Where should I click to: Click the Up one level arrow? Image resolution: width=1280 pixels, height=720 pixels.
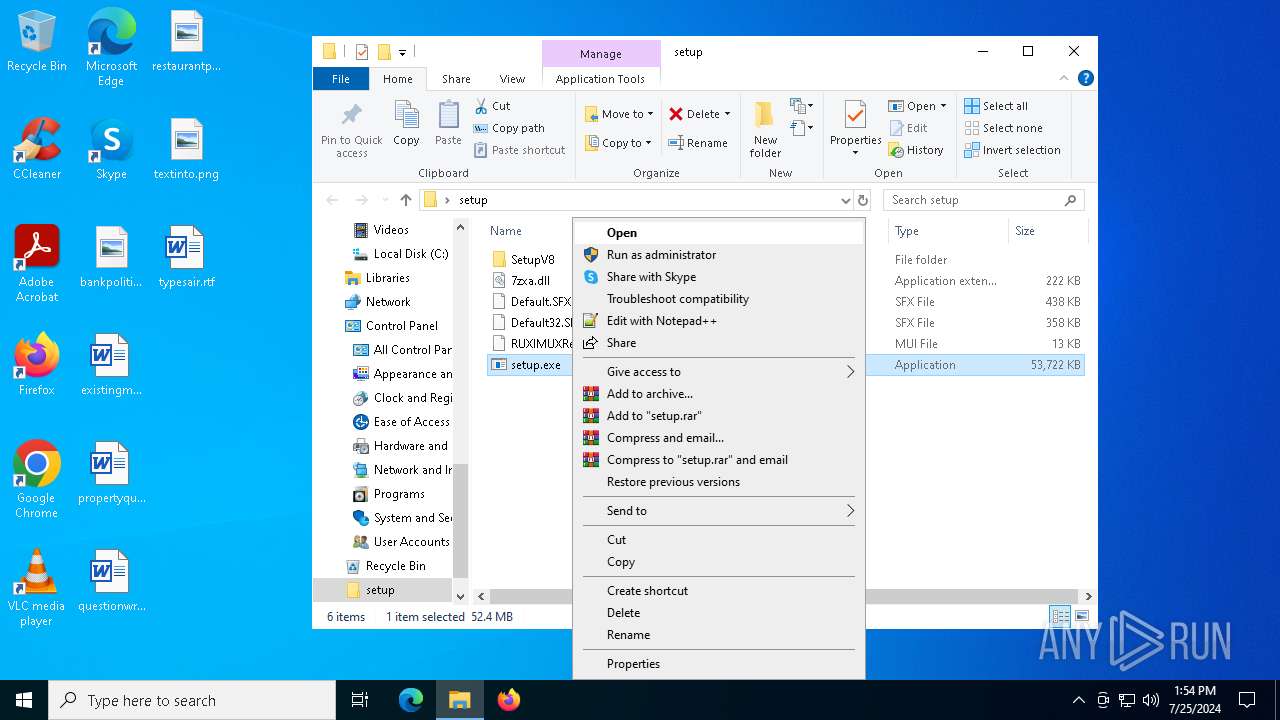(406, 200)
